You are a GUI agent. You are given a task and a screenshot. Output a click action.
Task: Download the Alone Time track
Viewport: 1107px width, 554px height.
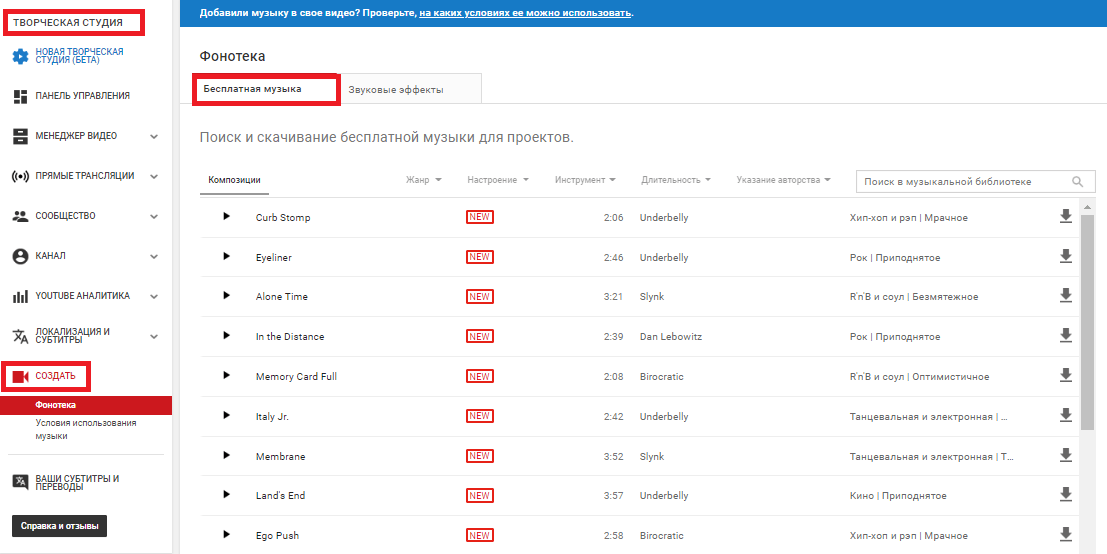click(x=1066, y=296)
